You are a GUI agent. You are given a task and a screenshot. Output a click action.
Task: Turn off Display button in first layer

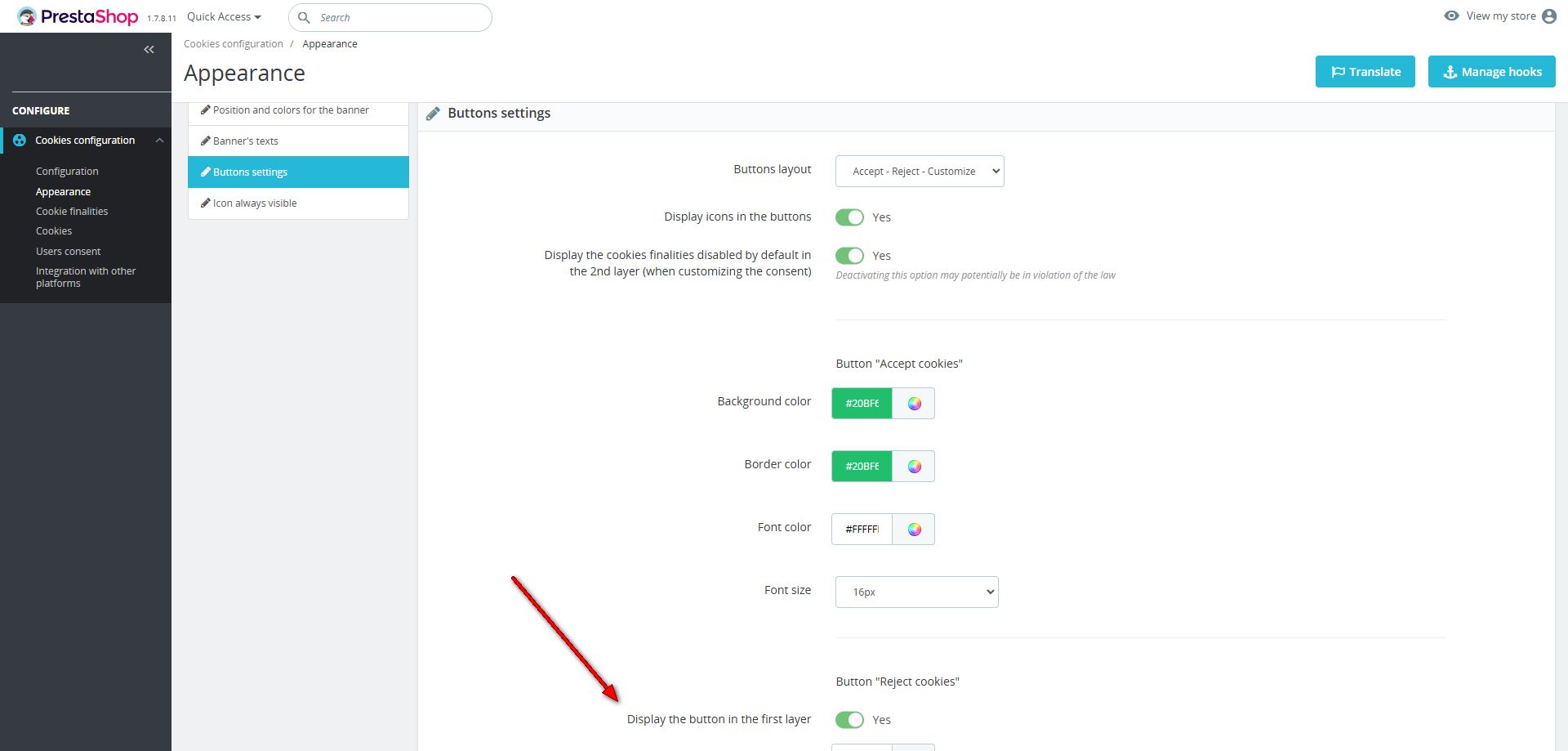click(849, 720)
